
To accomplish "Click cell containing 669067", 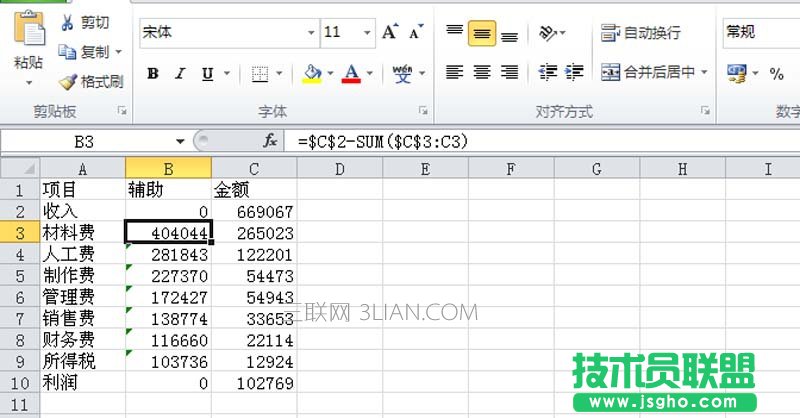I will click(254, 211).
